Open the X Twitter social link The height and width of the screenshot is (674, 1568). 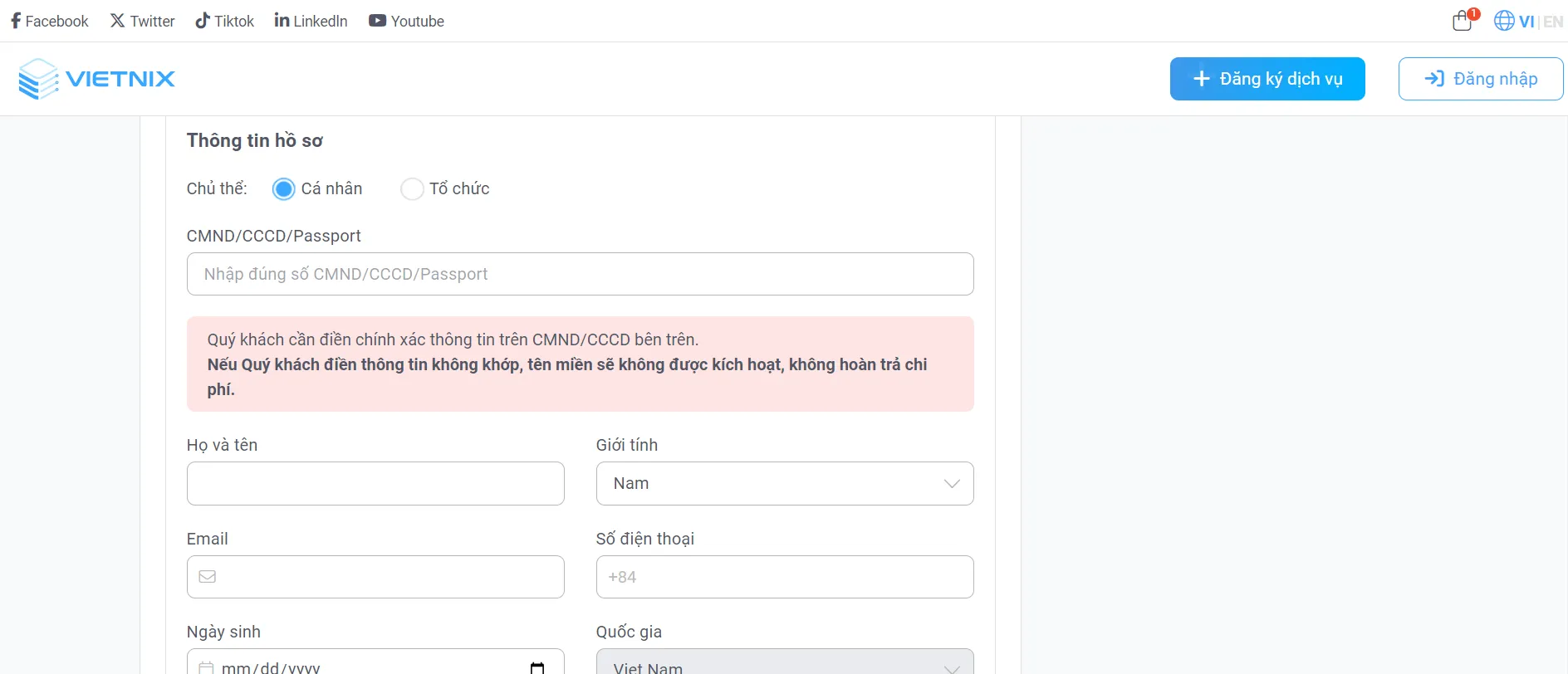click(x=142, y=21)
